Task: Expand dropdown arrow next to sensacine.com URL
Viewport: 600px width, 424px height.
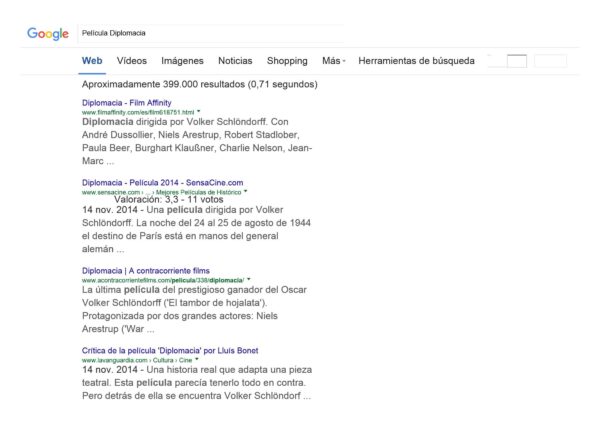Action: point(244,191)
